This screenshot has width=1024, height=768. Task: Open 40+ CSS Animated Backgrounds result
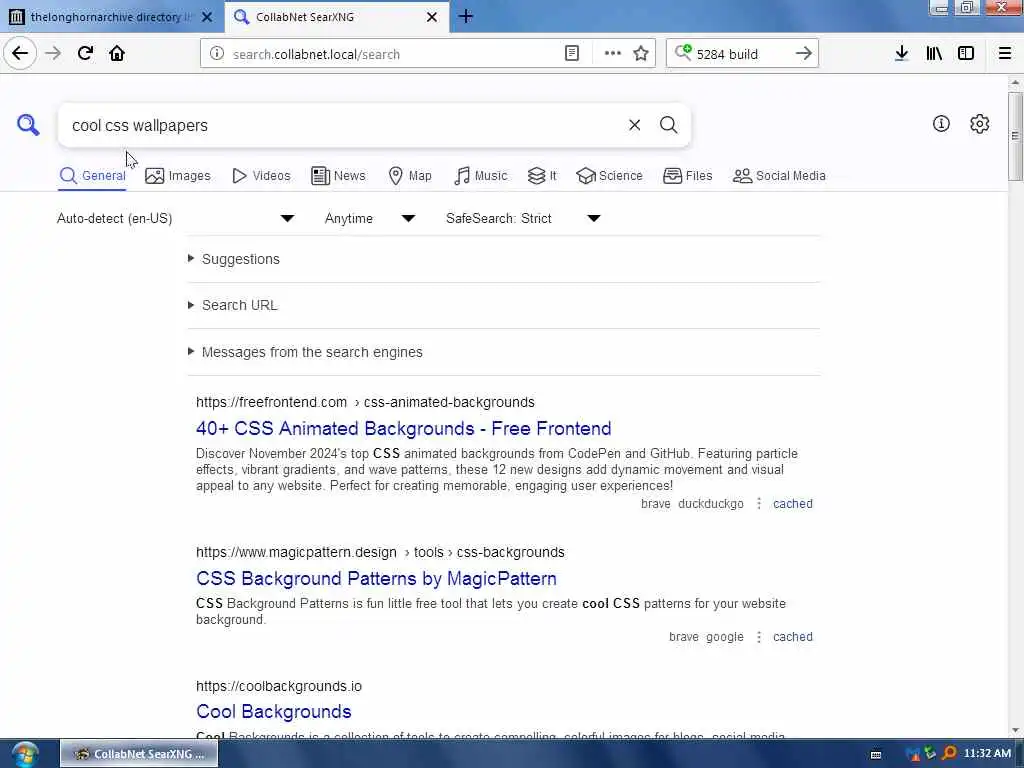tap(404, 428)
